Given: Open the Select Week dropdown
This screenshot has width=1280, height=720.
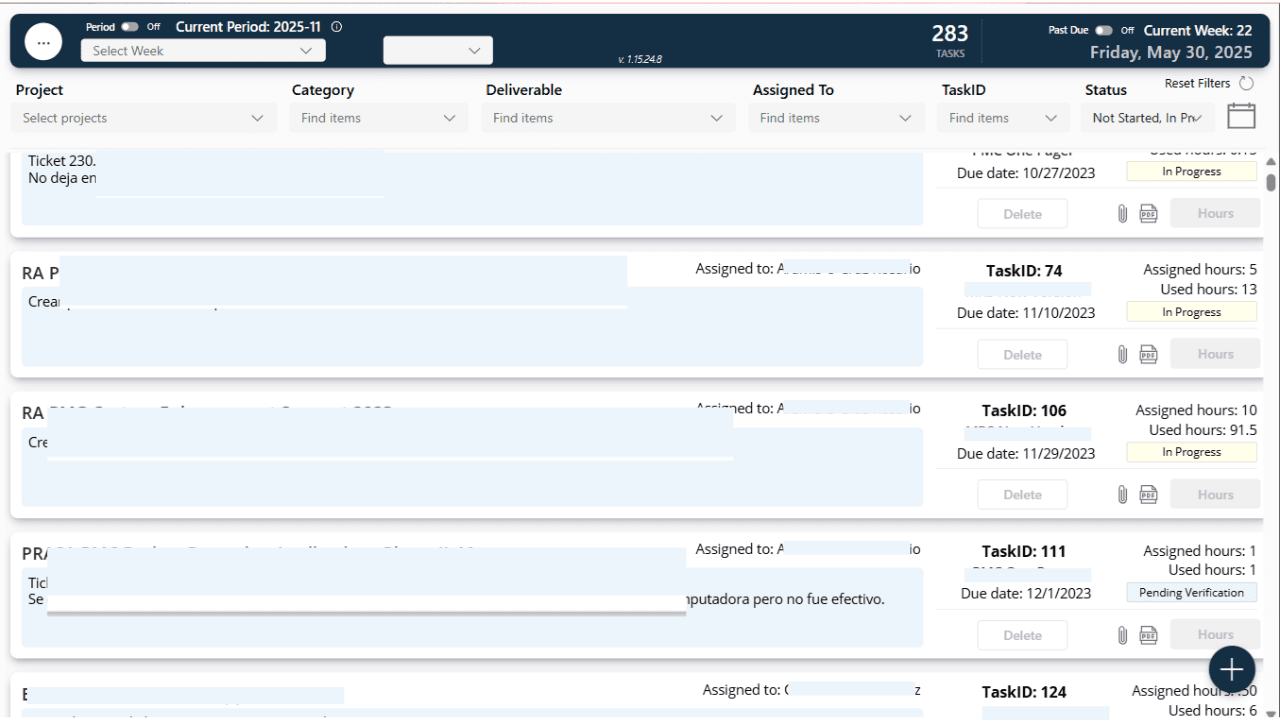Looking at the screenshot, I should click(x=202, y=50).
